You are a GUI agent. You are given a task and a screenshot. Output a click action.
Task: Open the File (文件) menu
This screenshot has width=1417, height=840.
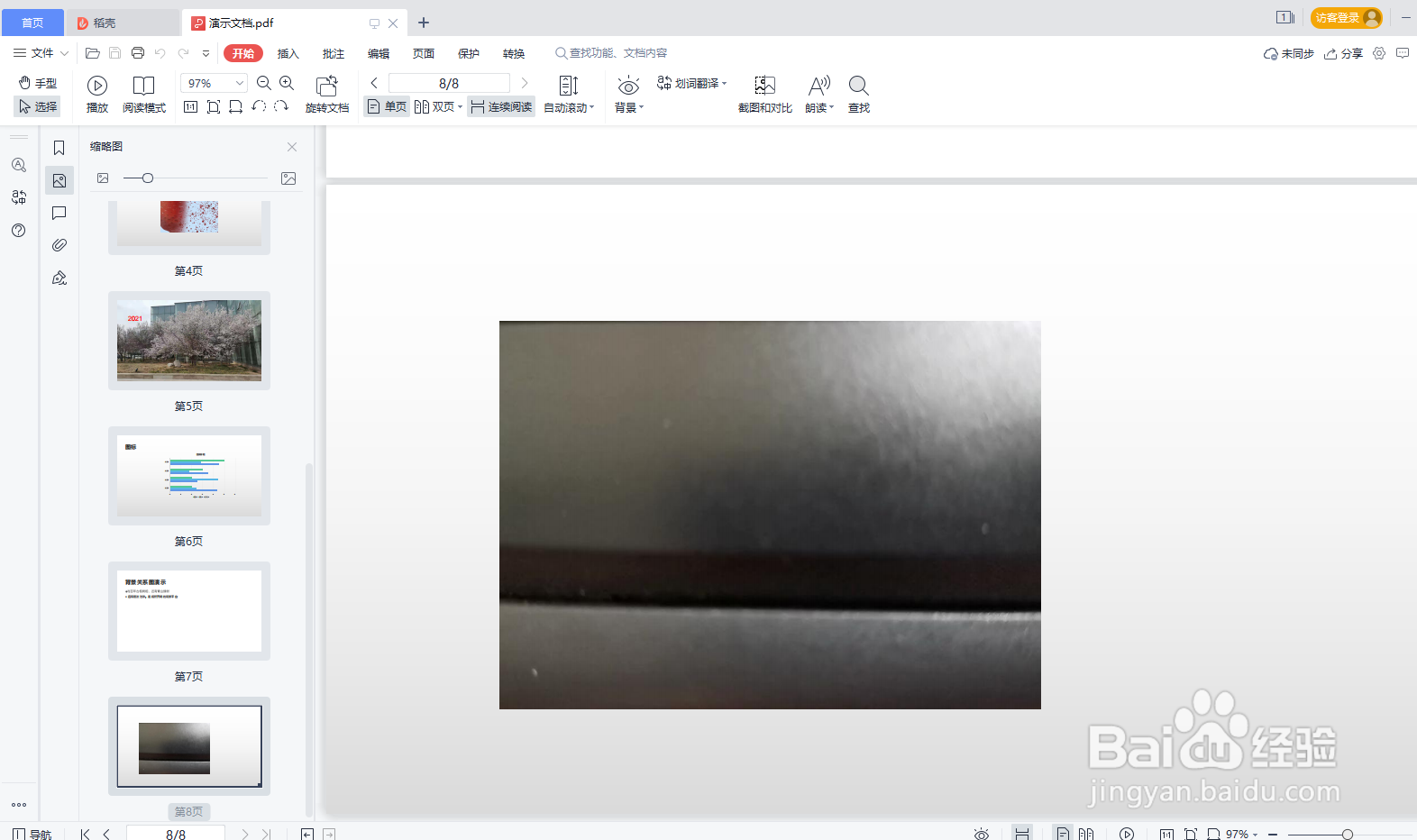pos(33,53)
